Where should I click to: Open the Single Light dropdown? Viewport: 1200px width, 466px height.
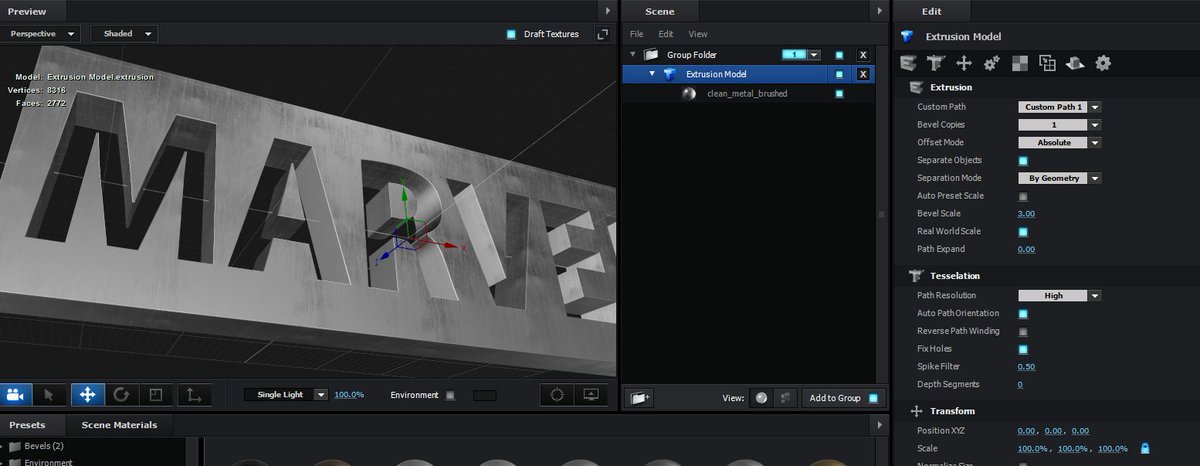click(286, 395)
